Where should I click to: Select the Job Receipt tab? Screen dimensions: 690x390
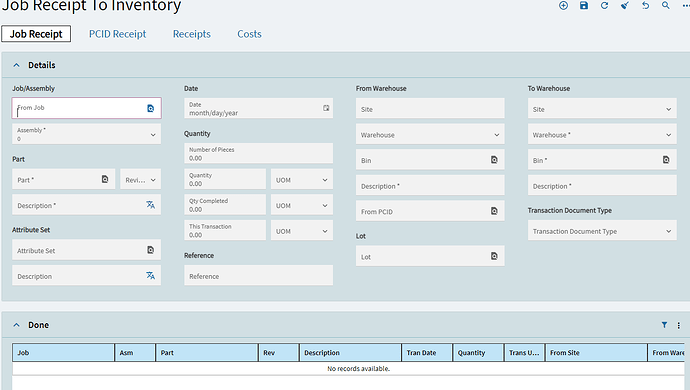pyautogui.click(x=36, y=34)
